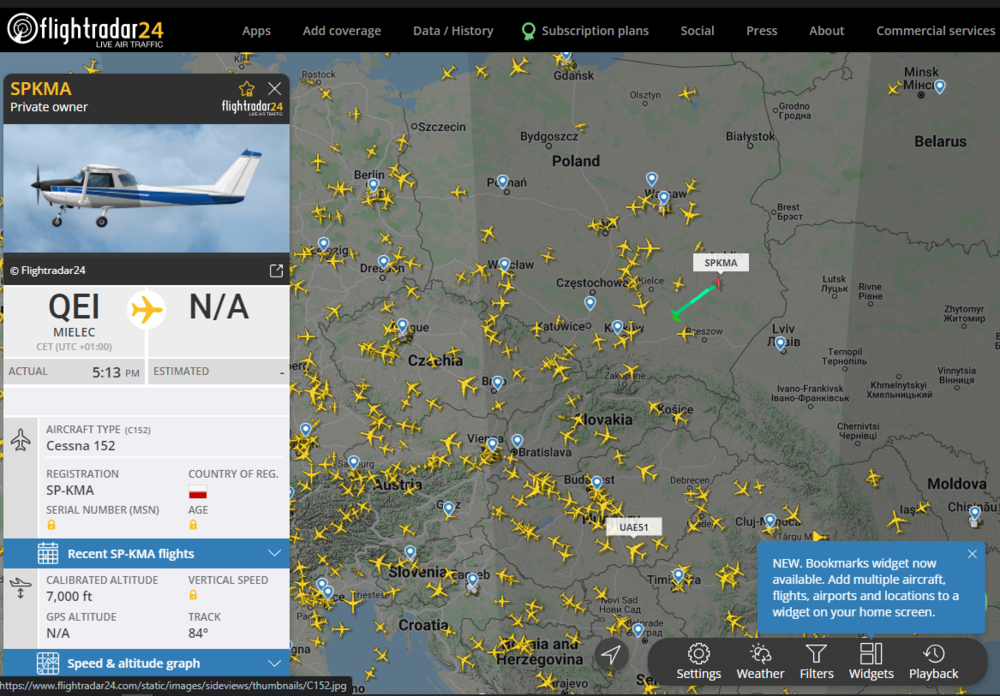Open Commercial services link
This screenshot has height=696, width=1000.
point(935,30)
